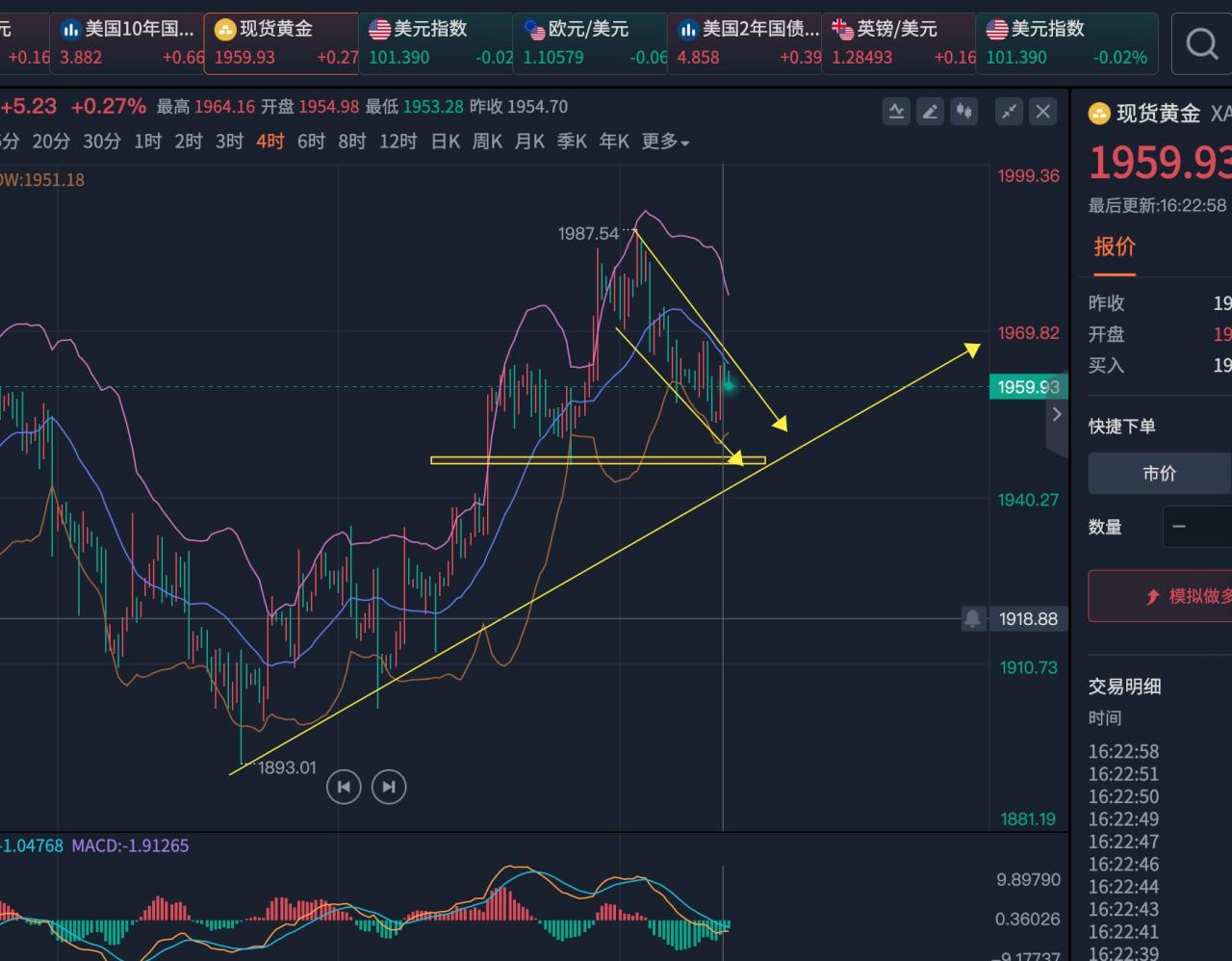
Task: Decrease quantity with the minus stepper
Action: [x=1180, y=527]
